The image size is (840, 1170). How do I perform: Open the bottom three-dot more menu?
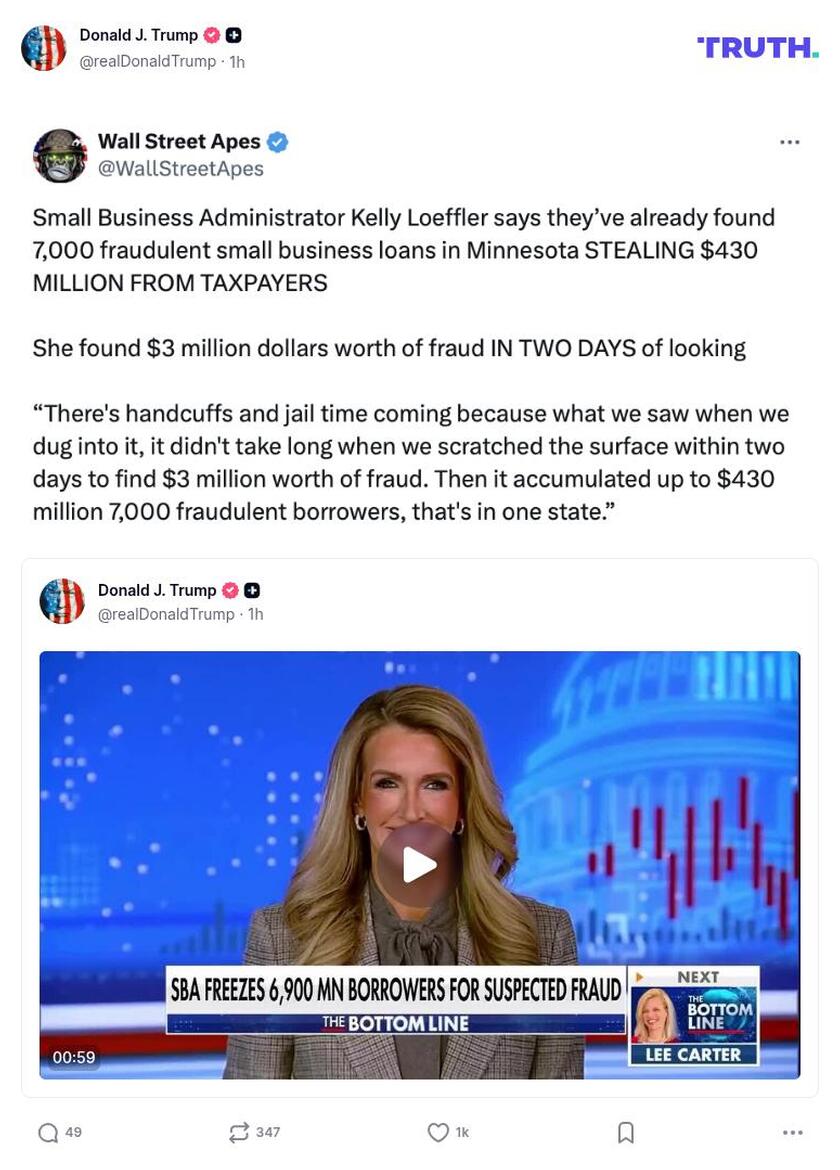pyautogui.click(x=792, y=1133)
